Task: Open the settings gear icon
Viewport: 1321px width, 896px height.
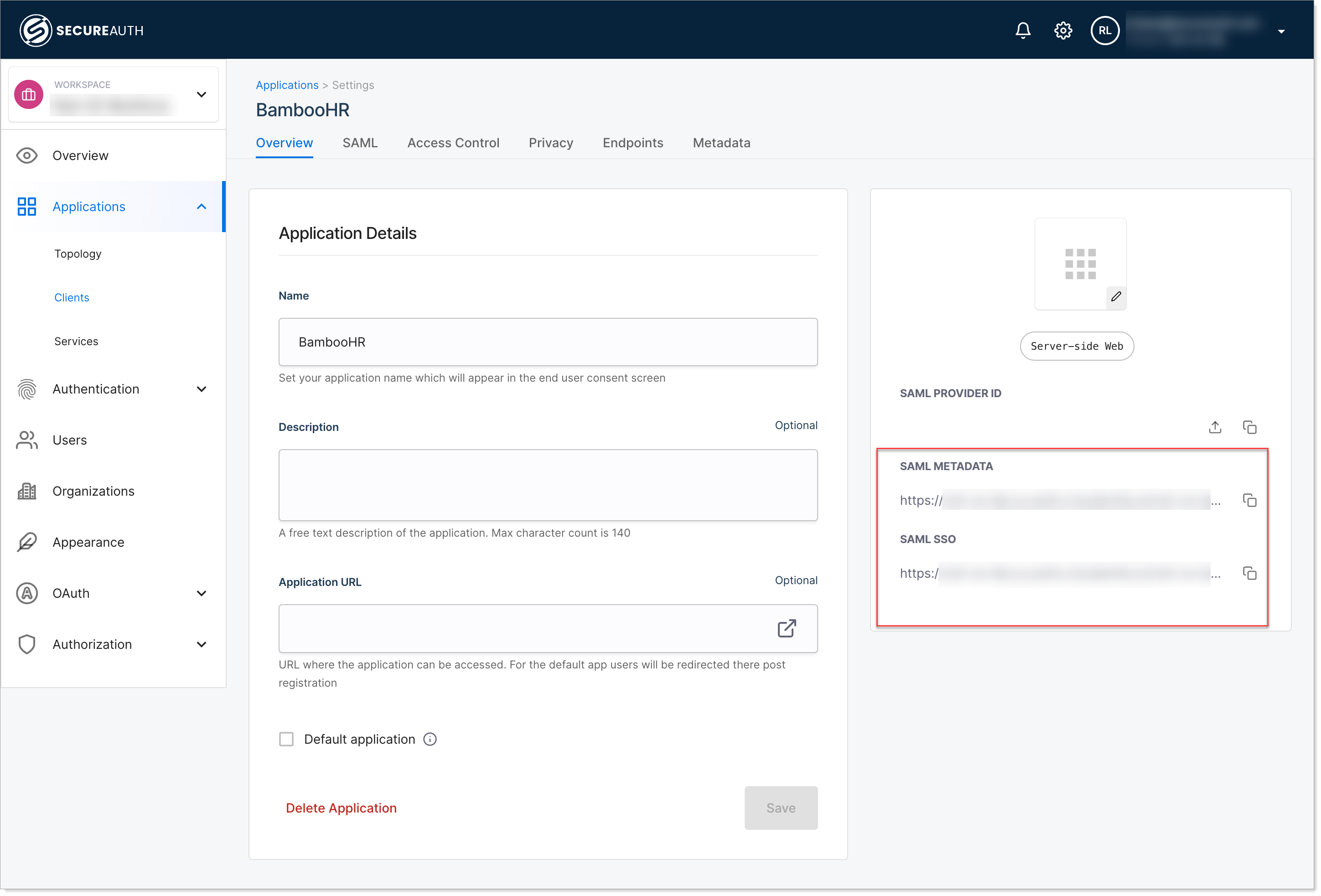Action: [1063, 30]
